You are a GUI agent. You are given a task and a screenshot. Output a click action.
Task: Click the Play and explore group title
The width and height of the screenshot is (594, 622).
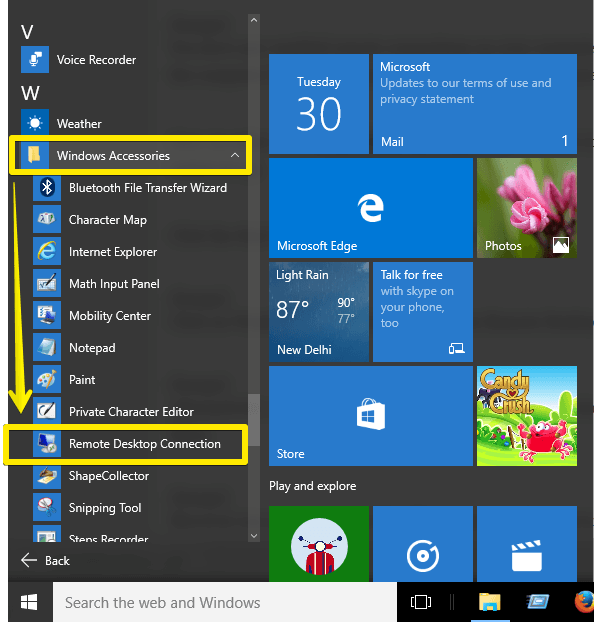point(313,486)
